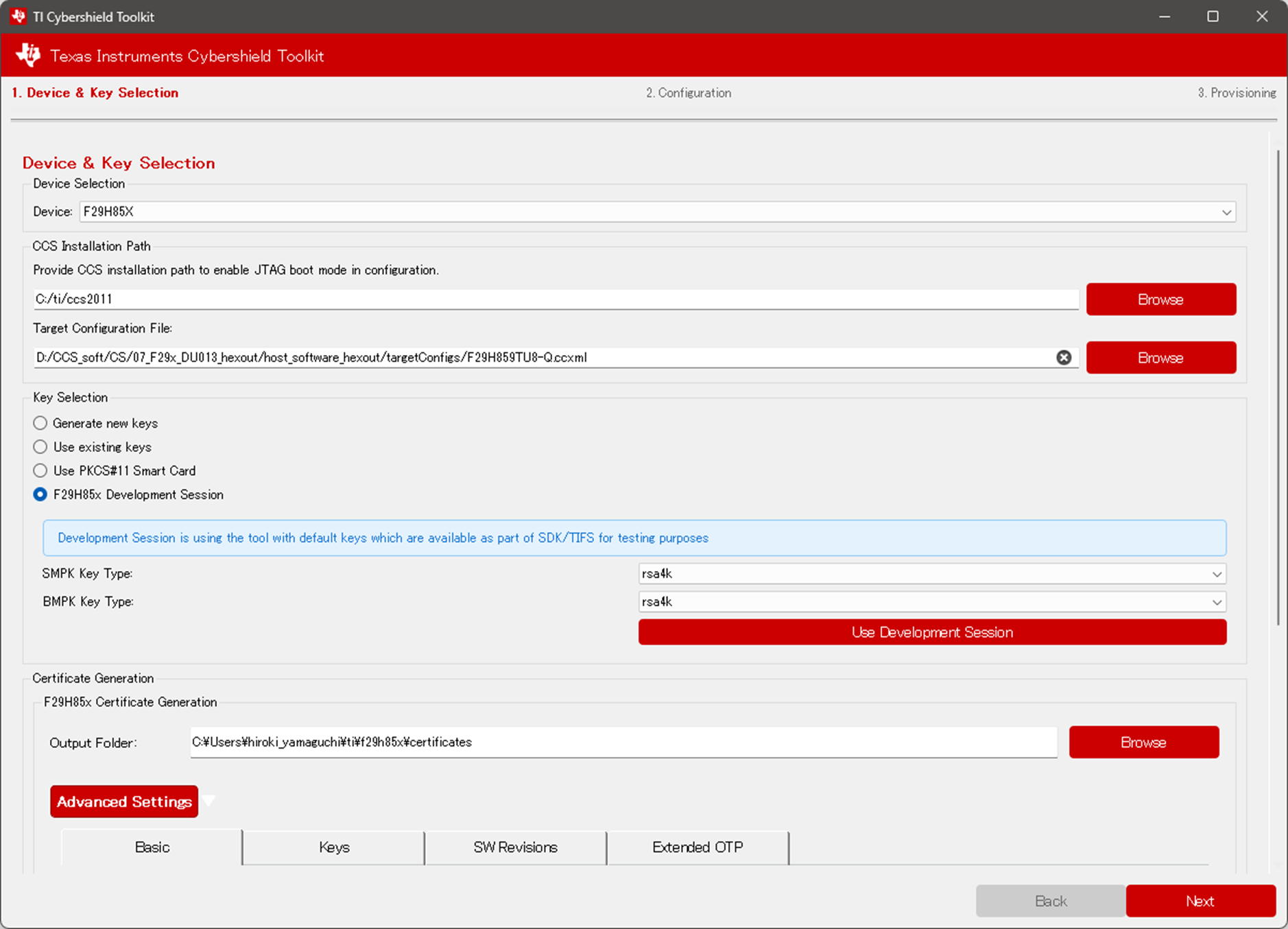
Task: Clear the Target Configuration File path
Action: [1064, 357]
